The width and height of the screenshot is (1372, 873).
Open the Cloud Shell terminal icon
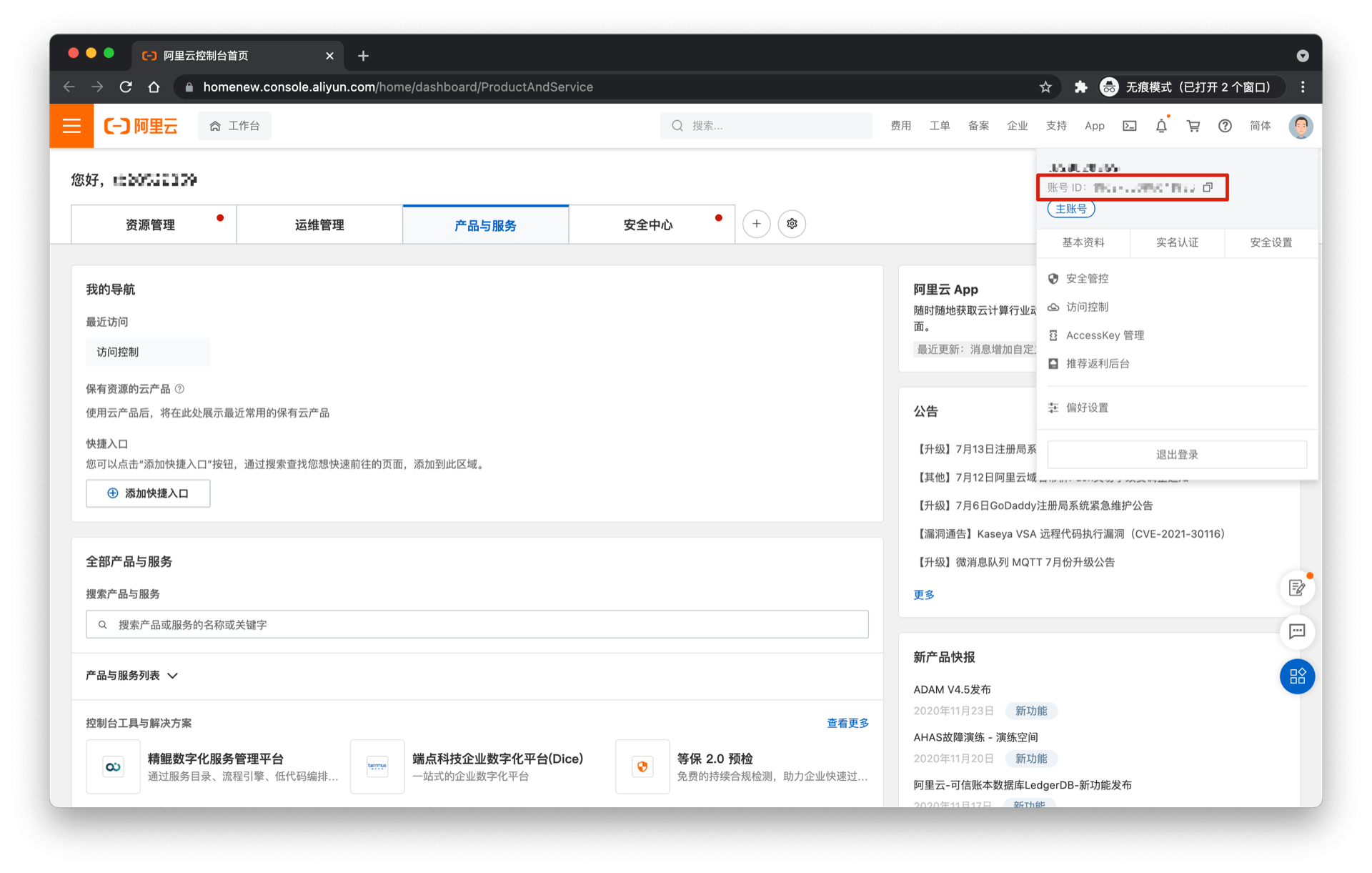[x=1129, y=126]
